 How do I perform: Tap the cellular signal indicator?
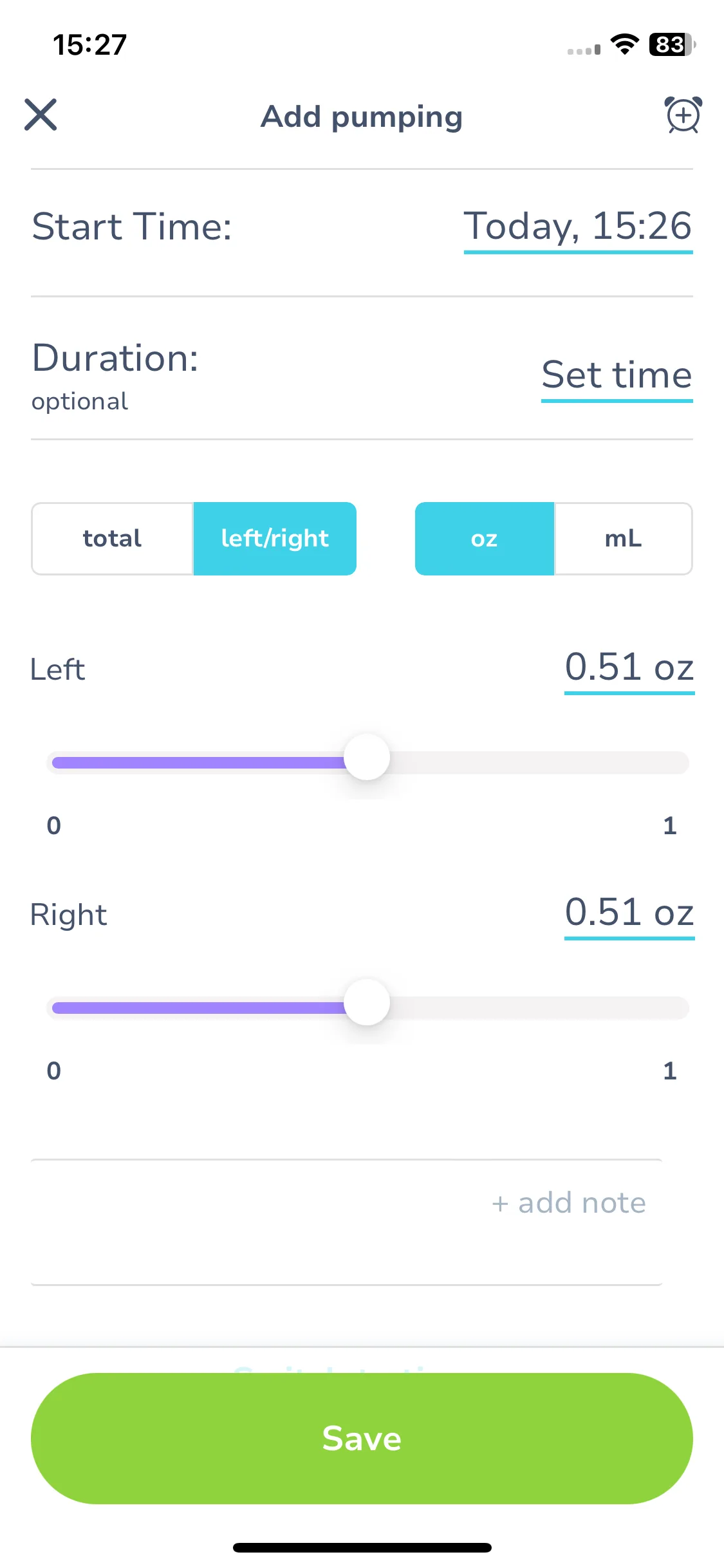584,50
